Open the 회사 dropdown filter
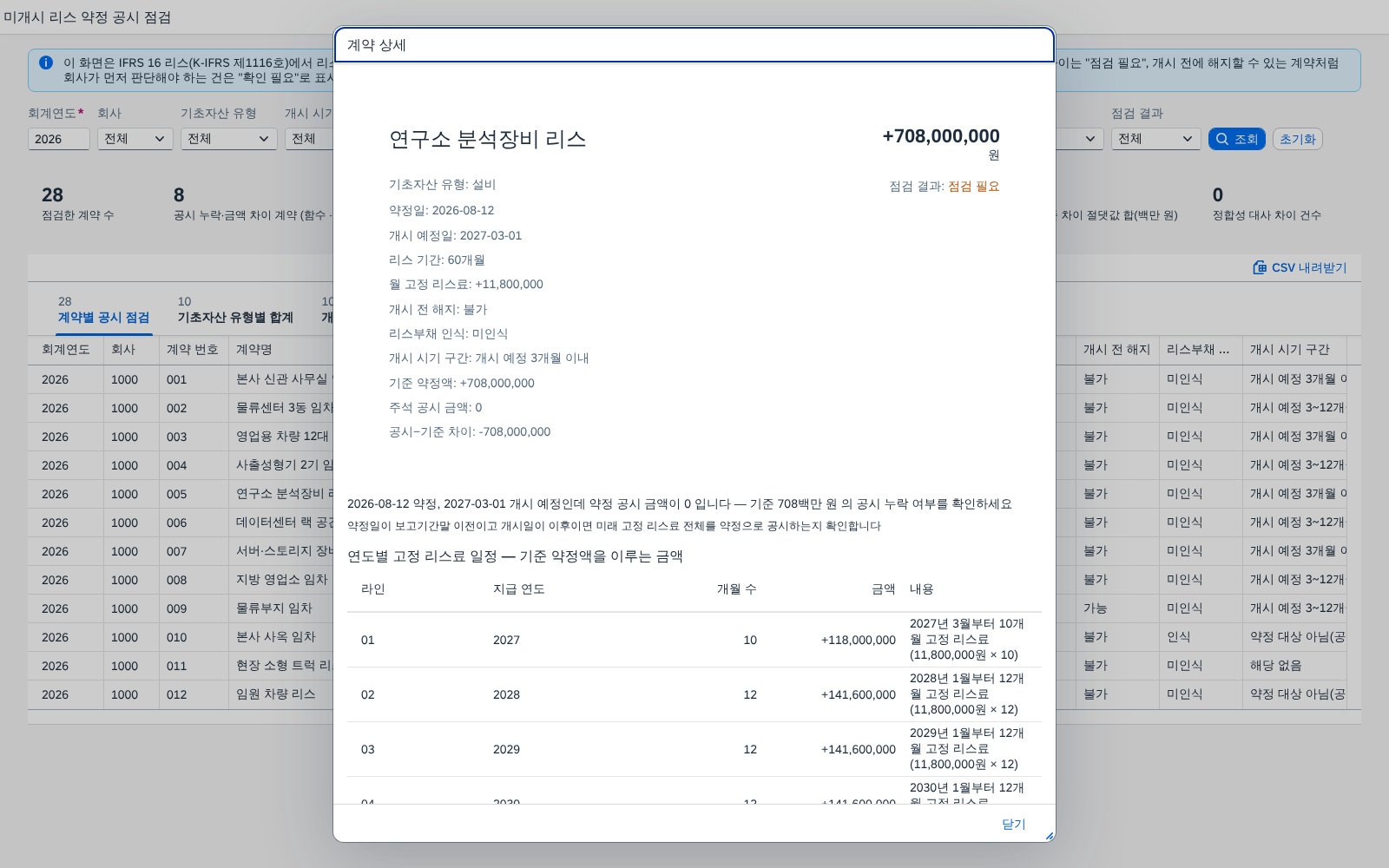The image size is (1389, 868). 135,139
